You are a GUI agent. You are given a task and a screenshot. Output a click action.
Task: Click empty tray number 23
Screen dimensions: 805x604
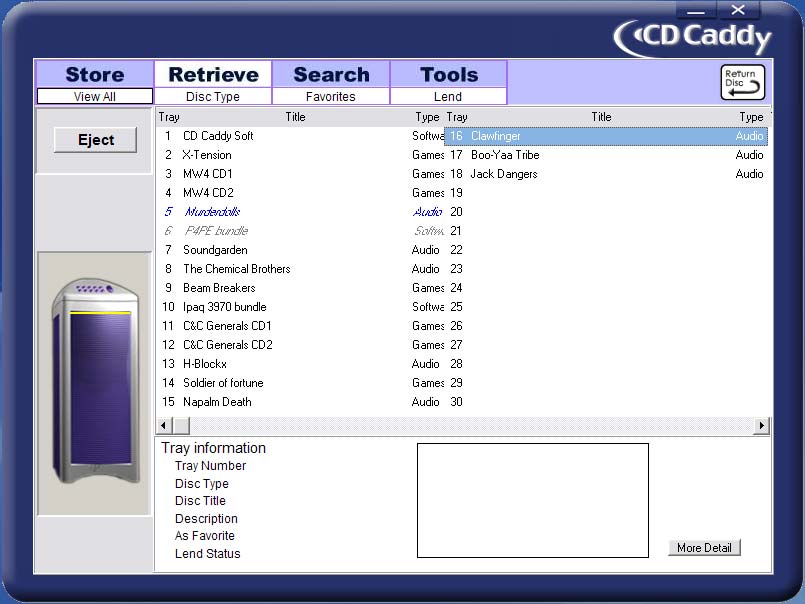(x=456, y=269)
